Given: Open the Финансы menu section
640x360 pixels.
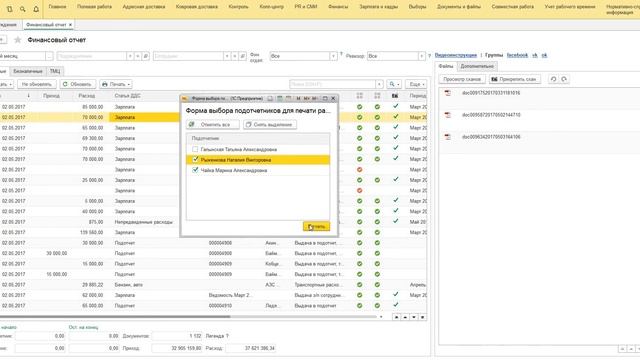Looking at the screenshot, I should [338, 7].
